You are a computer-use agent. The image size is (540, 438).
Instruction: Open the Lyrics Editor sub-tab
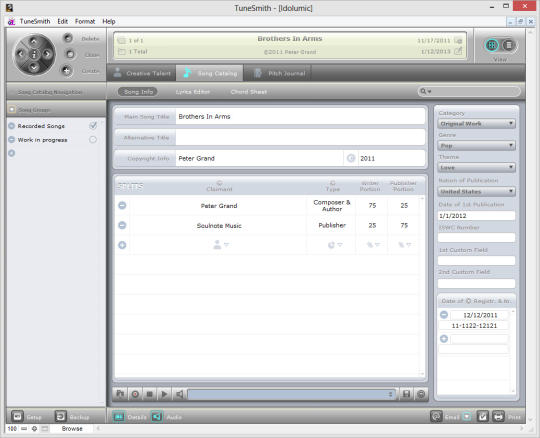193,92
